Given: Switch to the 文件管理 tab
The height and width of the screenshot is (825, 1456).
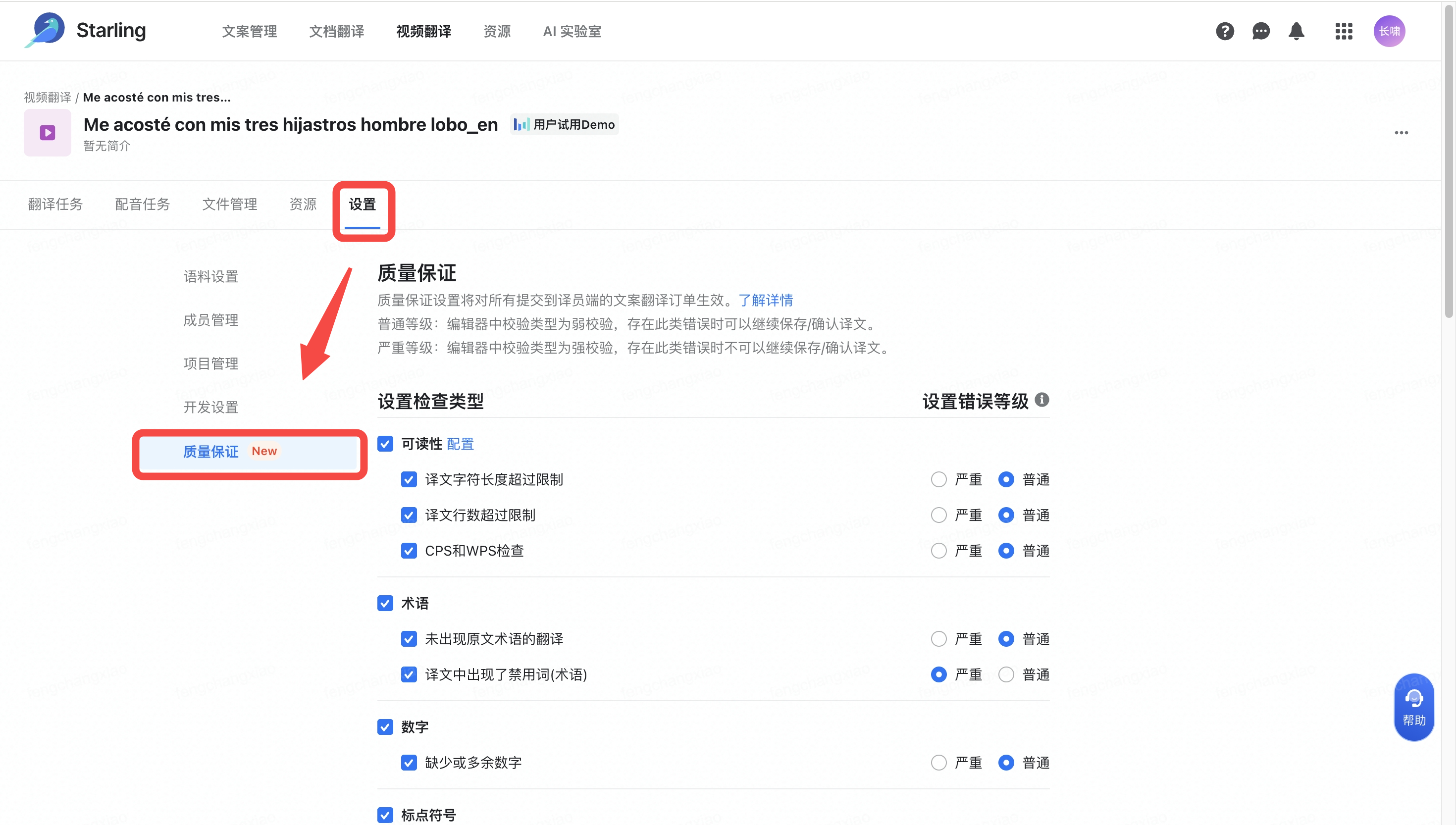Looking at the screenshot, I should (x=230, y=204).
